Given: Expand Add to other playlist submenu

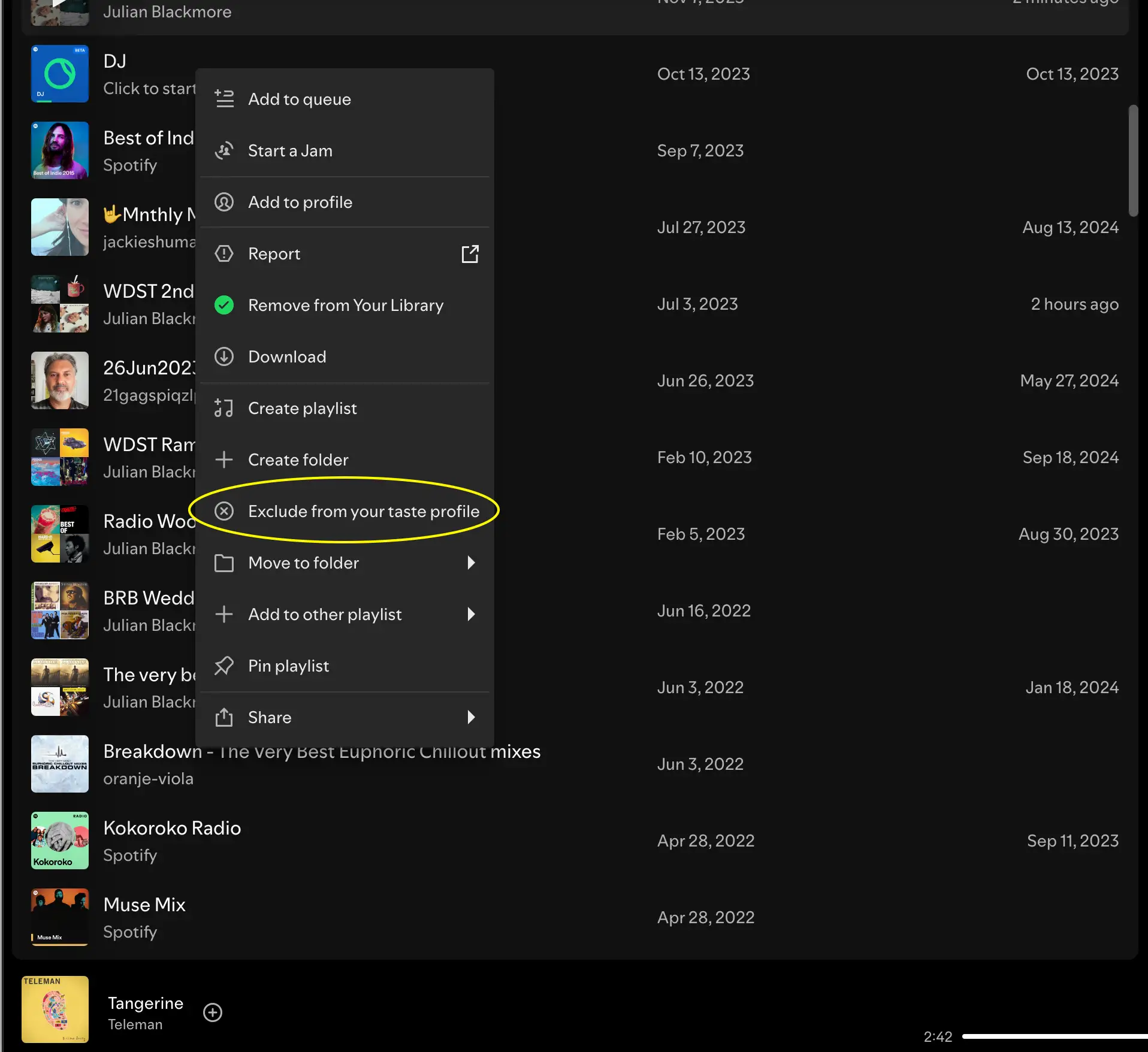Looking at the screenshot, I should [x=470, y=614].
